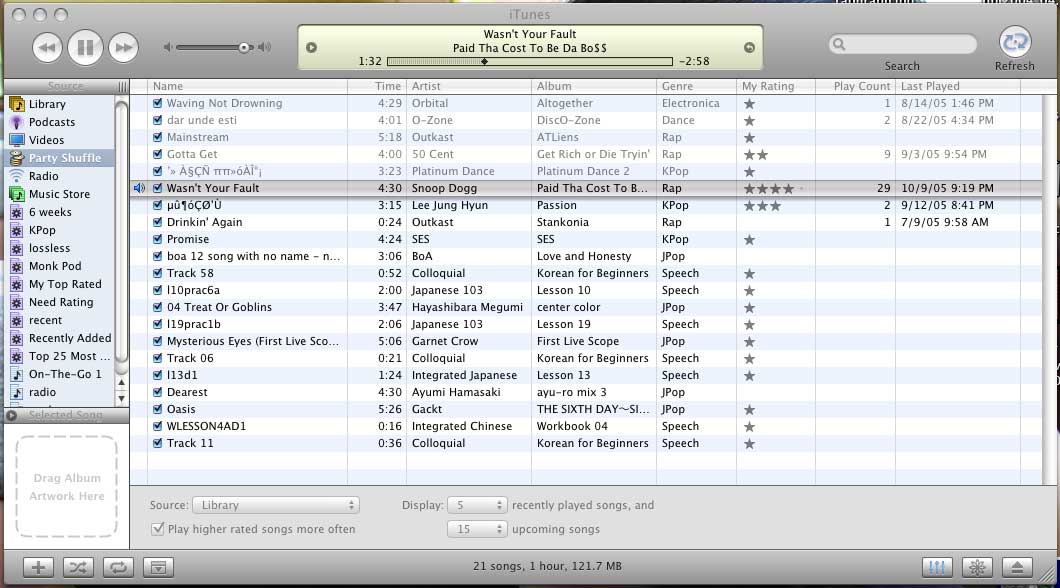This screenshot has width=1060, height=588.
Task: Click the source column resize grip icon
Action: click(x=122, y=87)
